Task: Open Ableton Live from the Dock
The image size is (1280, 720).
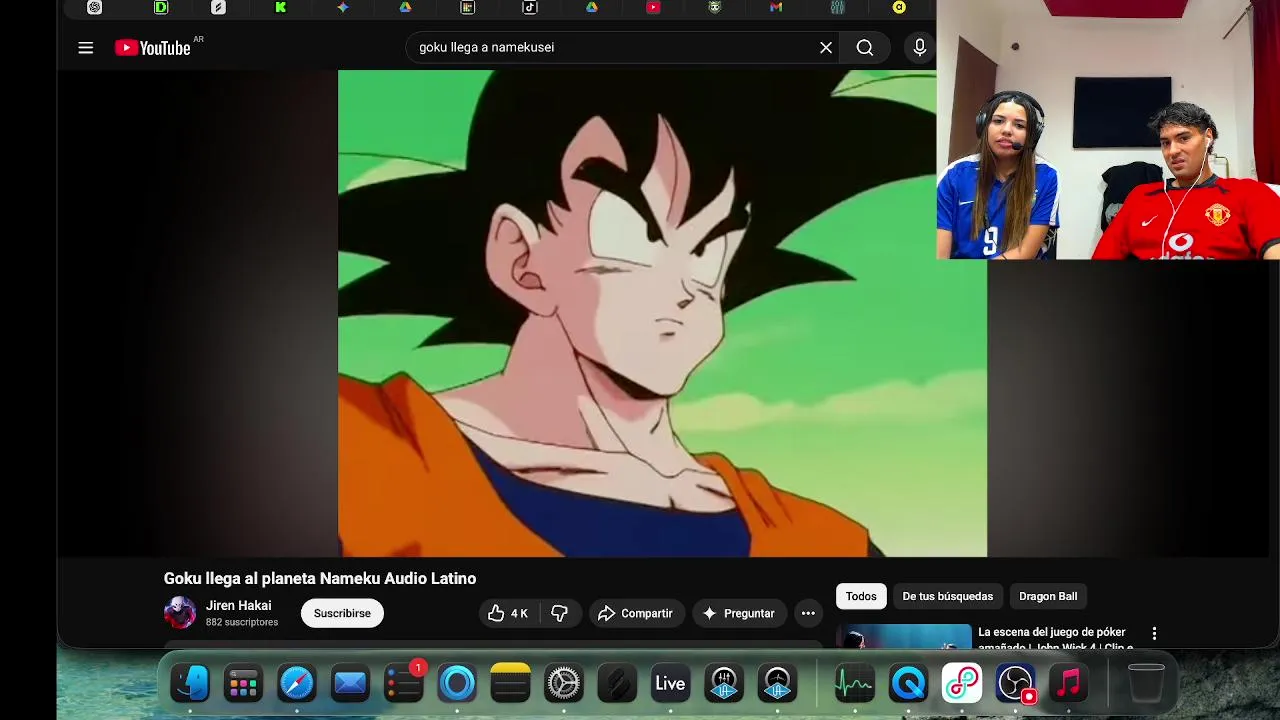Action: [670, 684]
